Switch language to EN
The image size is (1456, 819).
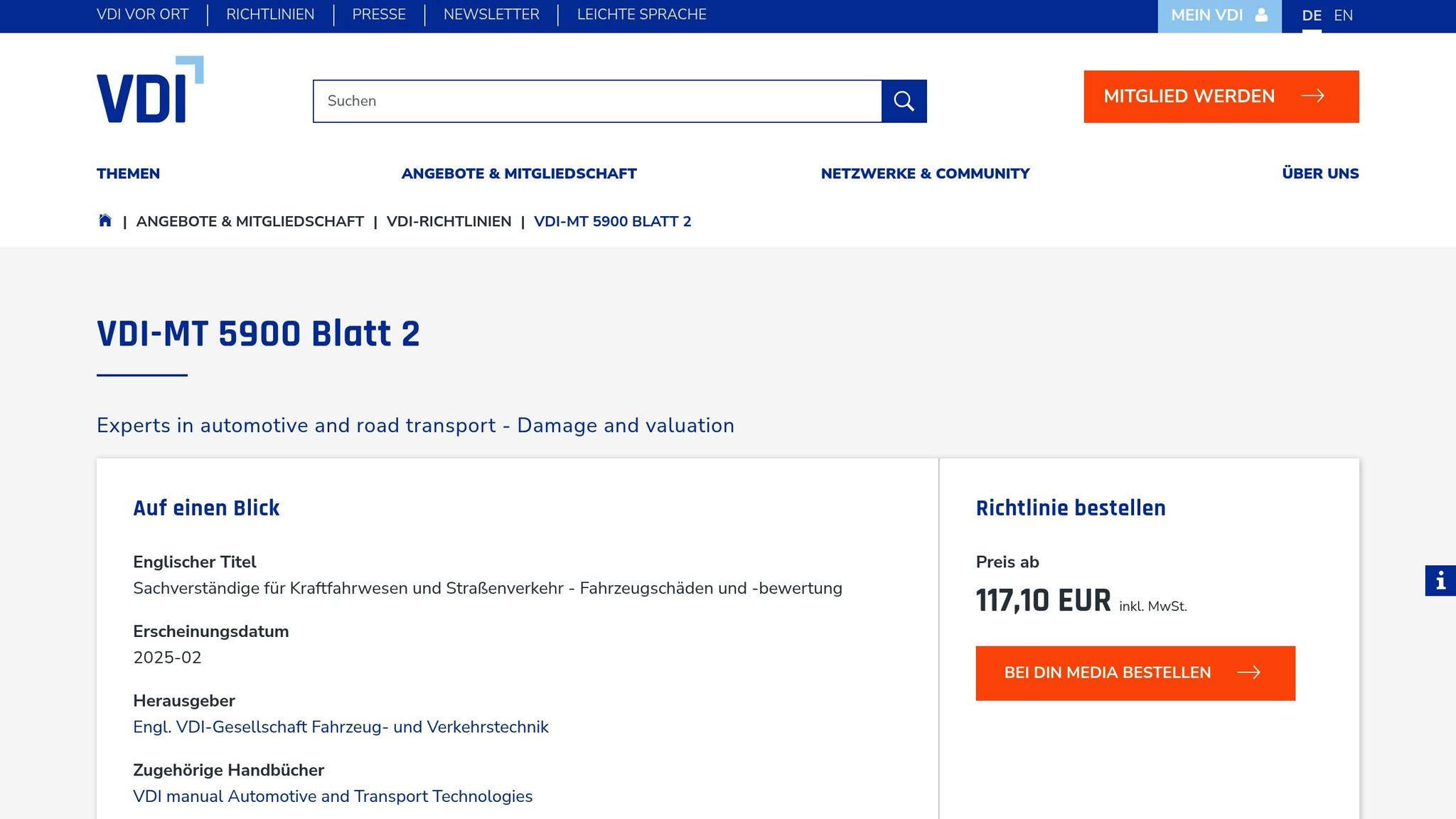1343,16
